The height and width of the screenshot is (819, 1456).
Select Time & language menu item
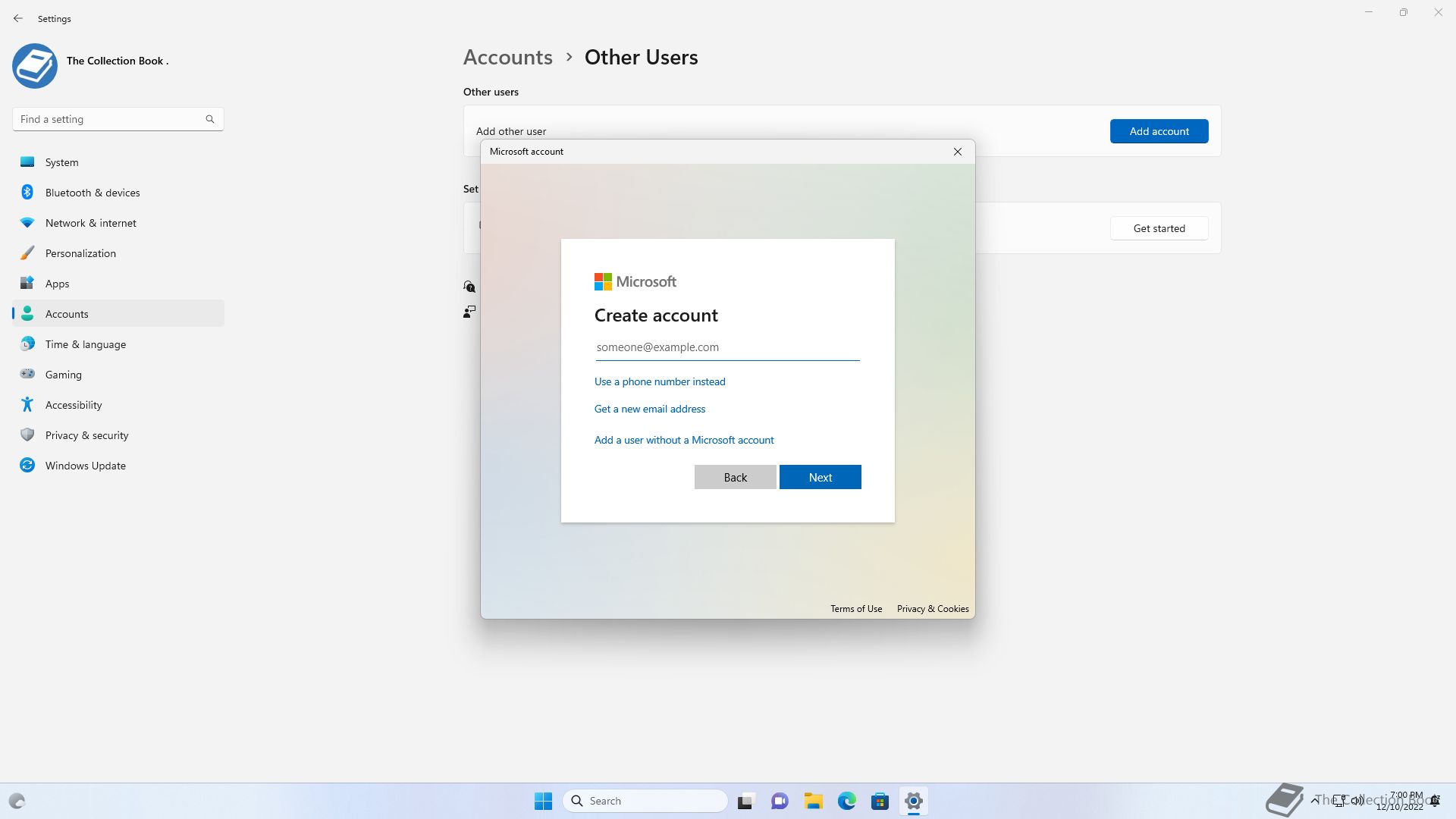118,344
